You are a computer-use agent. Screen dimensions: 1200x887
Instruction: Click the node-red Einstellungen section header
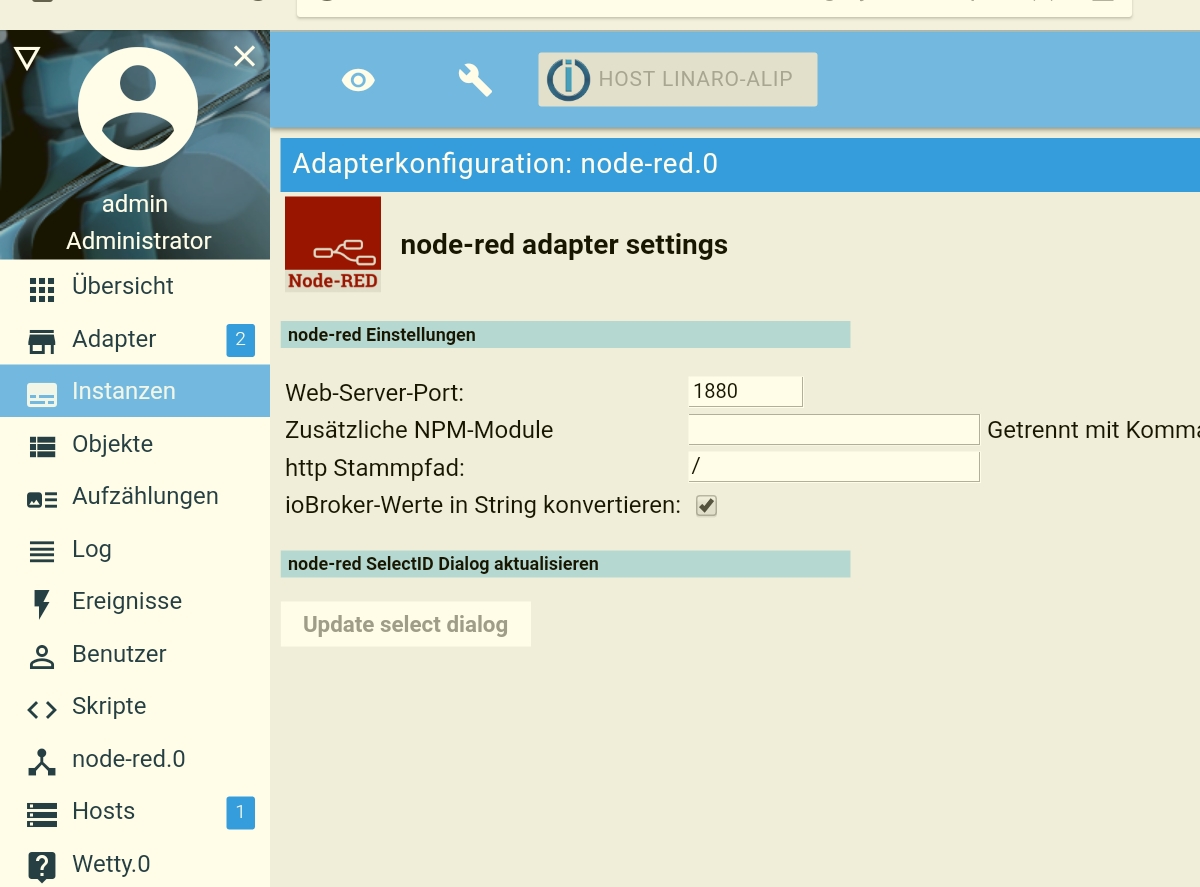coord(565,335)
